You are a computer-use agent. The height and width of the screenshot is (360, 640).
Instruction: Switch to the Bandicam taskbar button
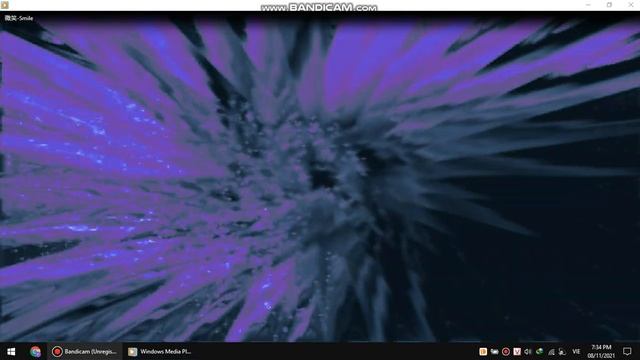click(85, 351)
